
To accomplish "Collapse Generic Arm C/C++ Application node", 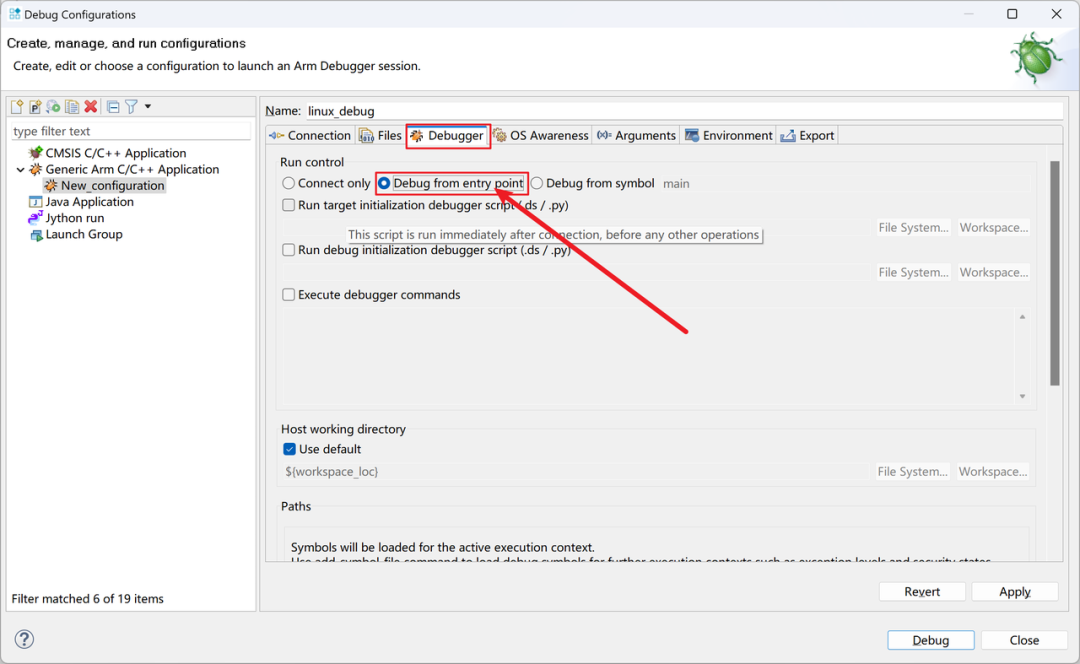I will click(x=21, y=170).
